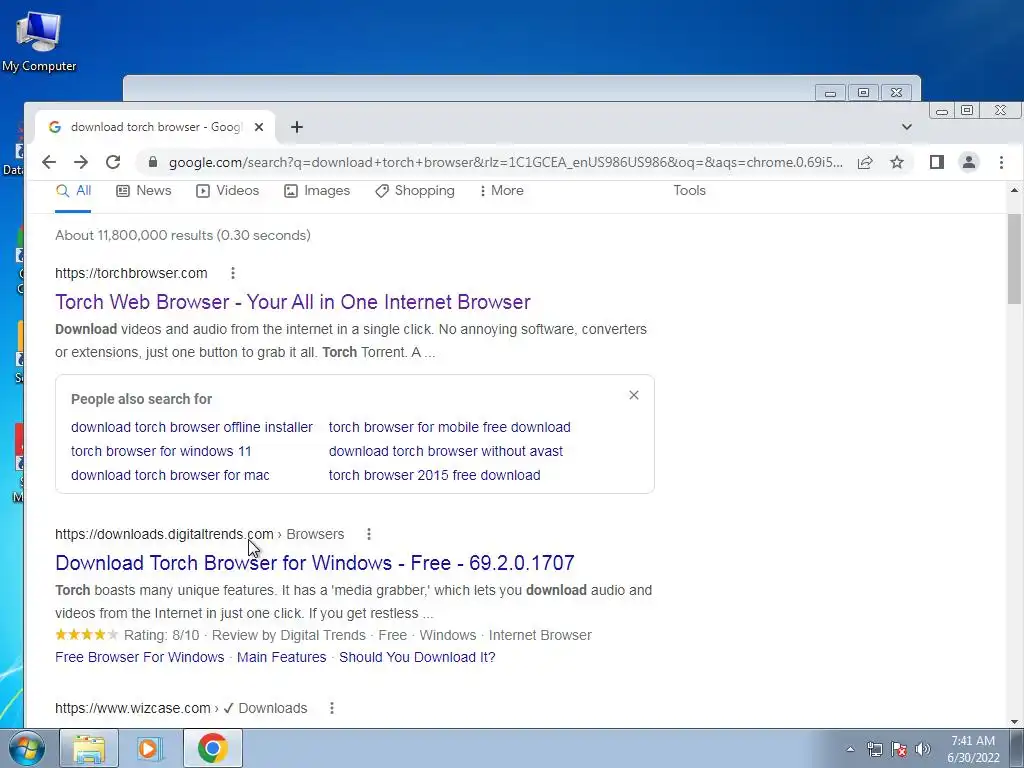This screenshot has height=768, width=1024.
Task: Click the downloads.digitaltrends.com URL text
Action: tap(165, 534)
